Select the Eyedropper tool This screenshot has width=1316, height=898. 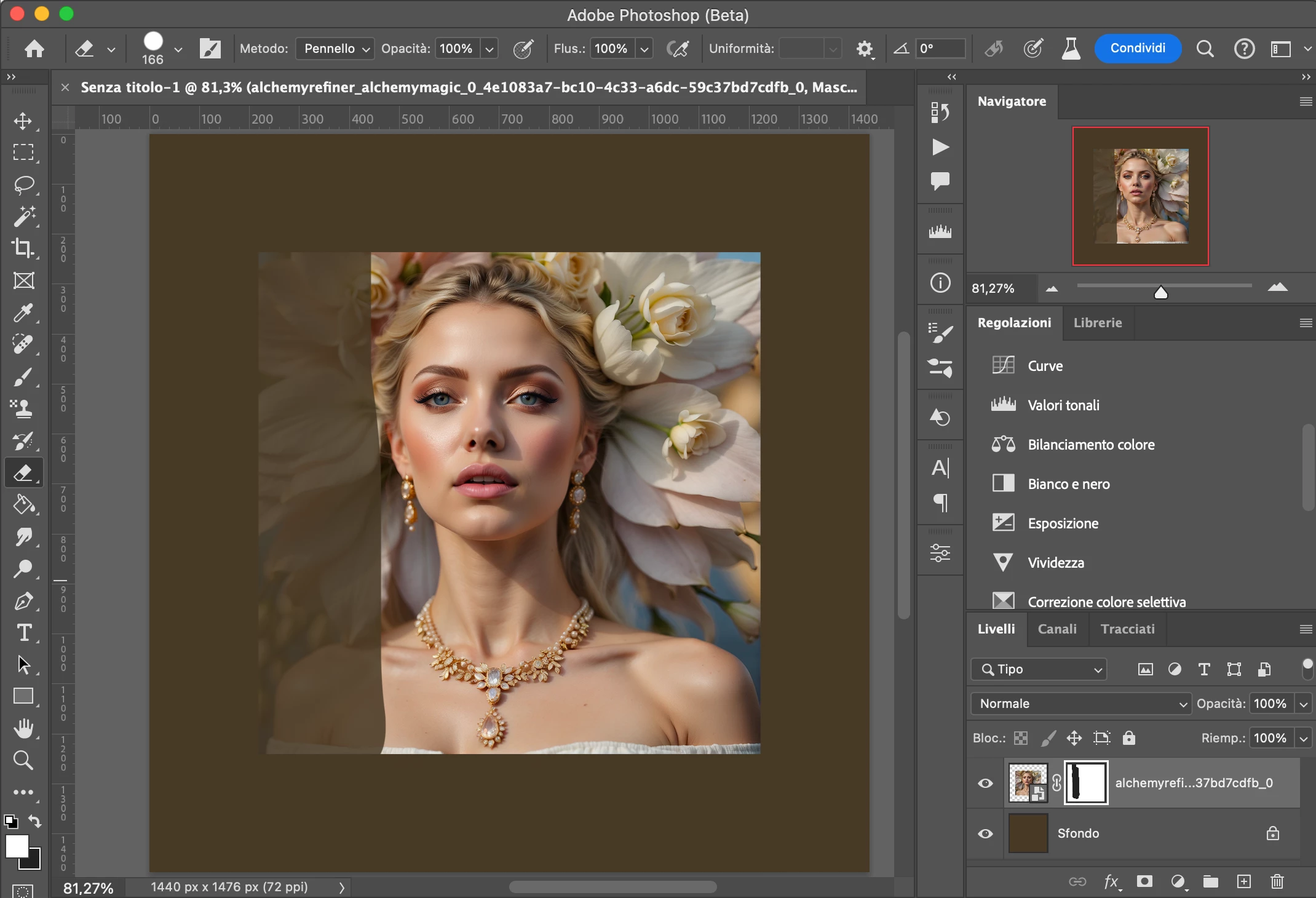pyautogui.click(x=23, y=312)
